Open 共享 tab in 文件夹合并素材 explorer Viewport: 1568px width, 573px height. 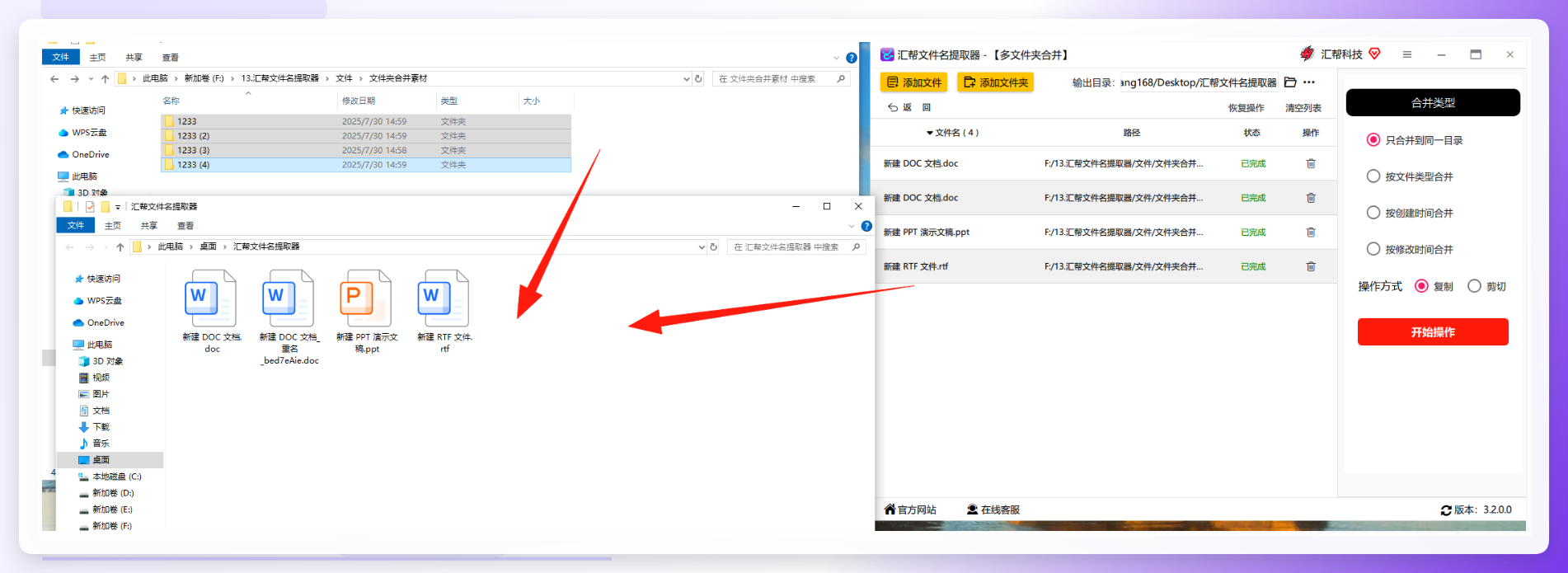click(134, 58)
